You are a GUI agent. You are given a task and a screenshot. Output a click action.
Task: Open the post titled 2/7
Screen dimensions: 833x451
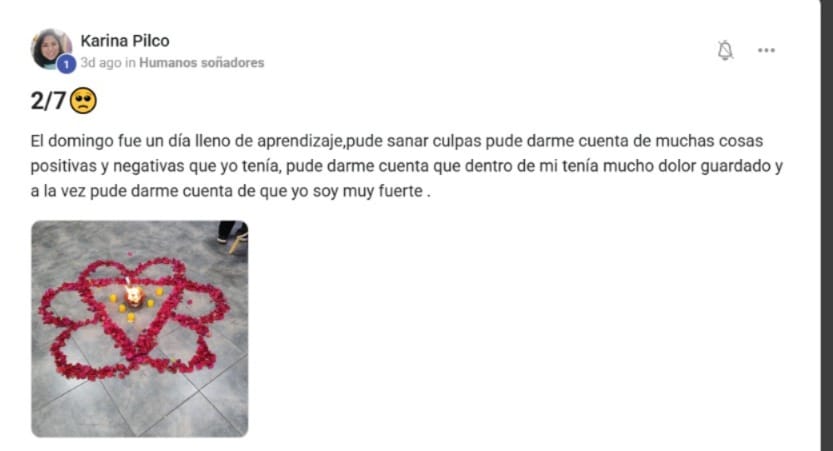[x=48, y=101]
